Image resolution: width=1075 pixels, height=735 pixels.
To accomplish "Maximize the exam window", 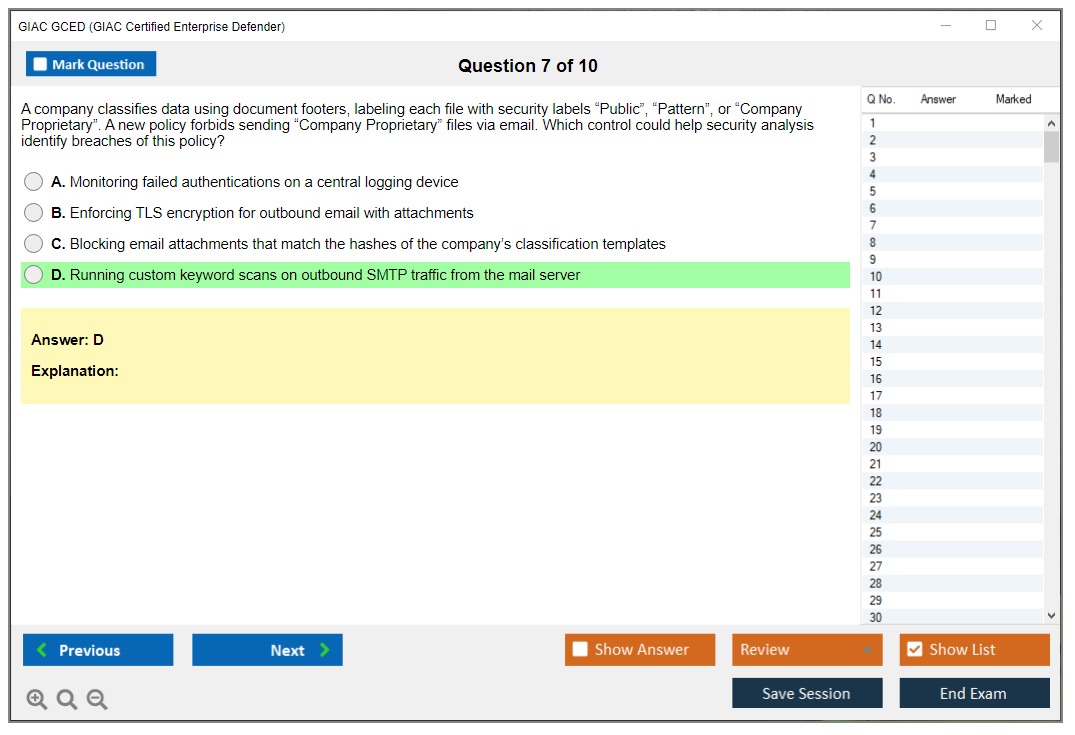I will 991,26.
